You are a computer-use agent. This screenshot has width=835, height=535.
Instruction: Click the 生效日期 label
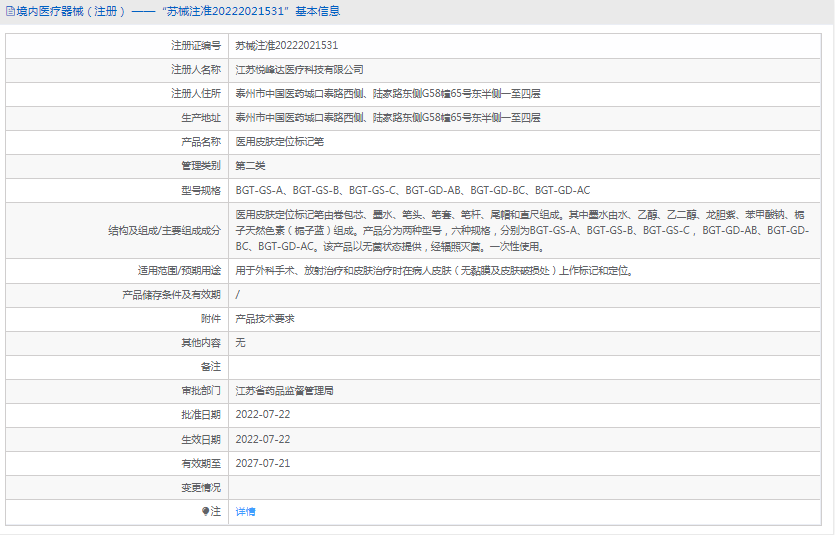tap(201, 440)
